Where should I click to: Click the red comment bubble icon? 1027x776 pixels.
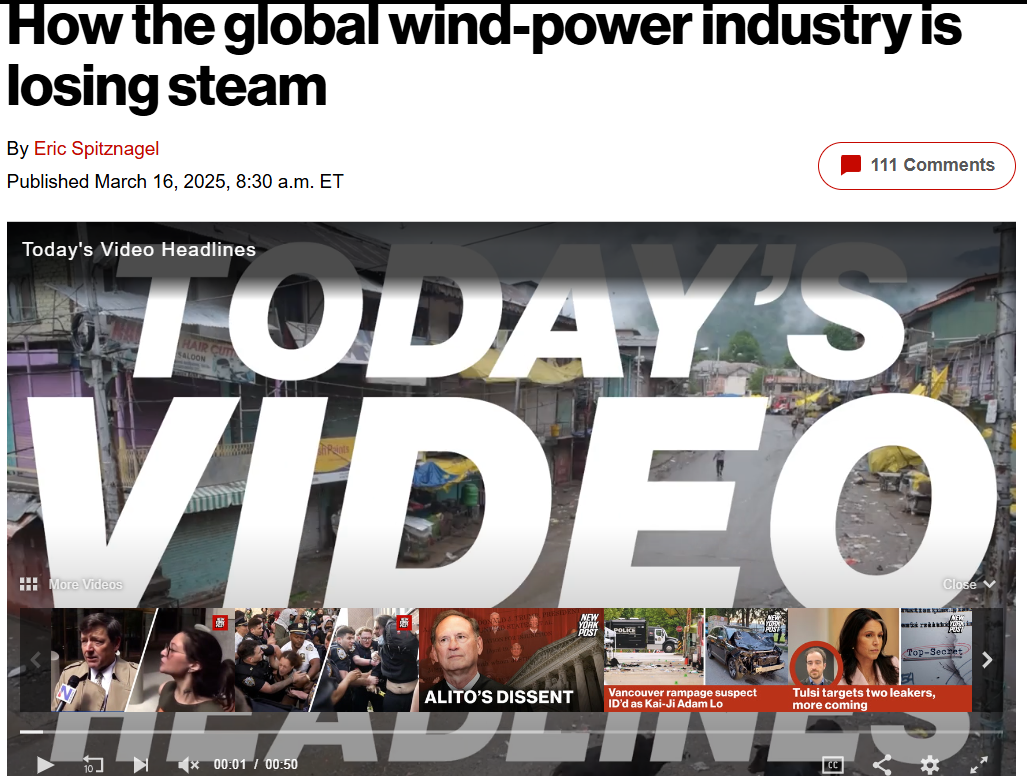pos(850,165)
